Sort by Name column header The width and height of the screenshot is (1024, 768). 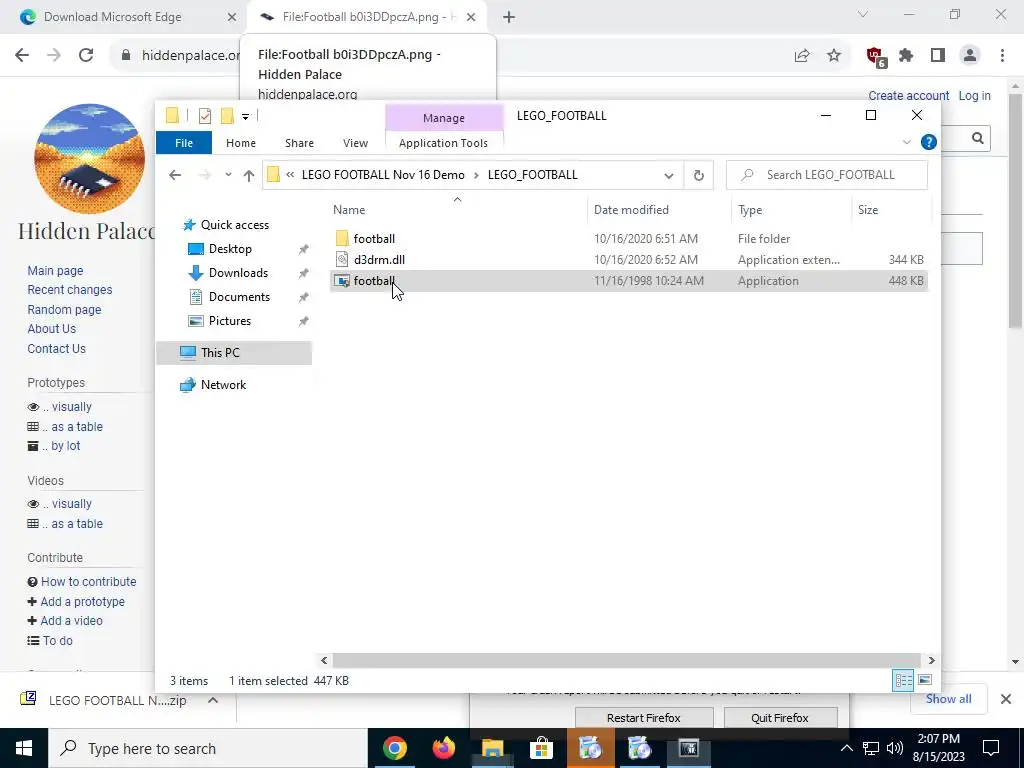[x=349, y=210]
